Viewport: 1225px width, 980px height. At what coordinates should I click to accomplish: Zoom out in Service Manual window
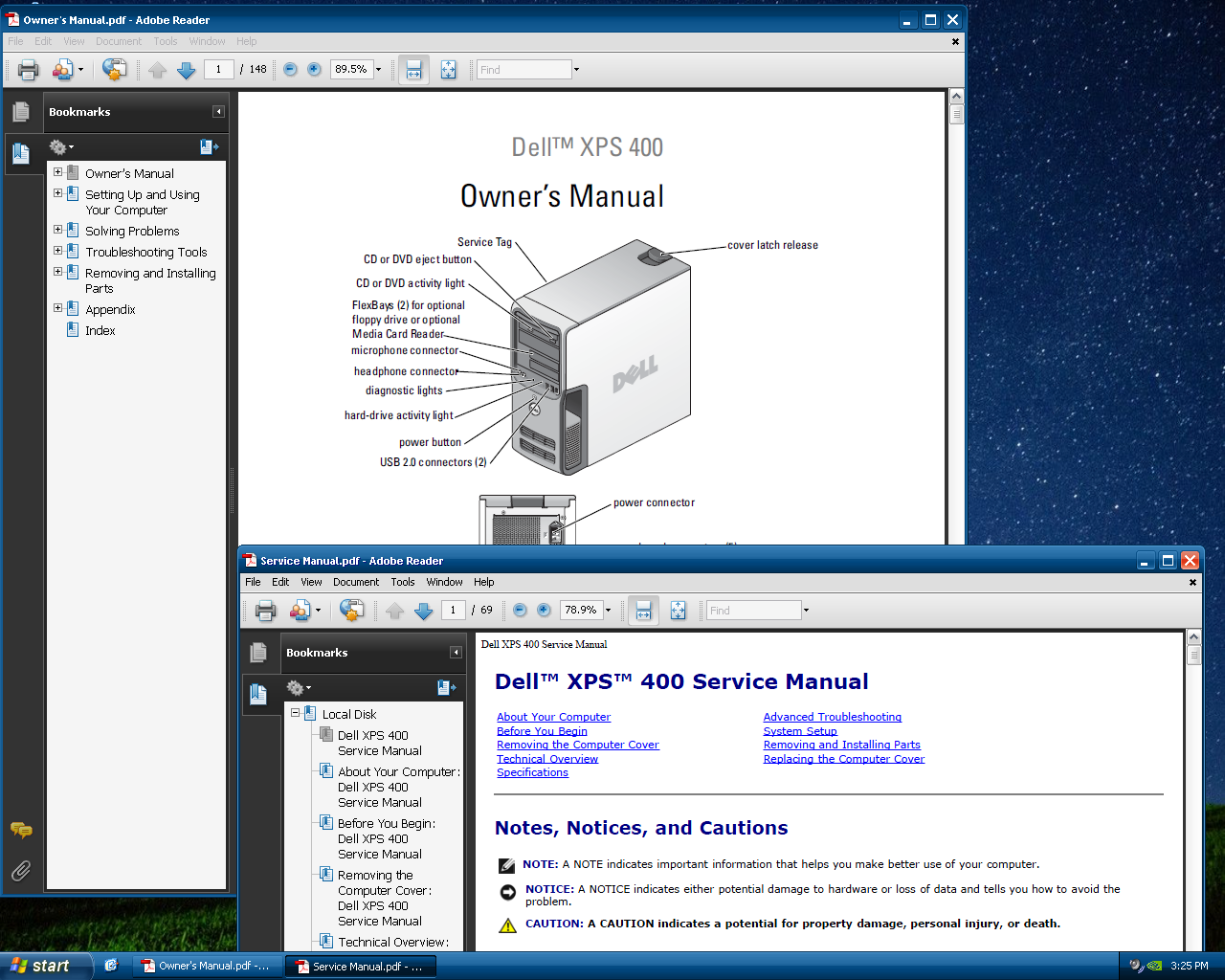pos(520,610)
